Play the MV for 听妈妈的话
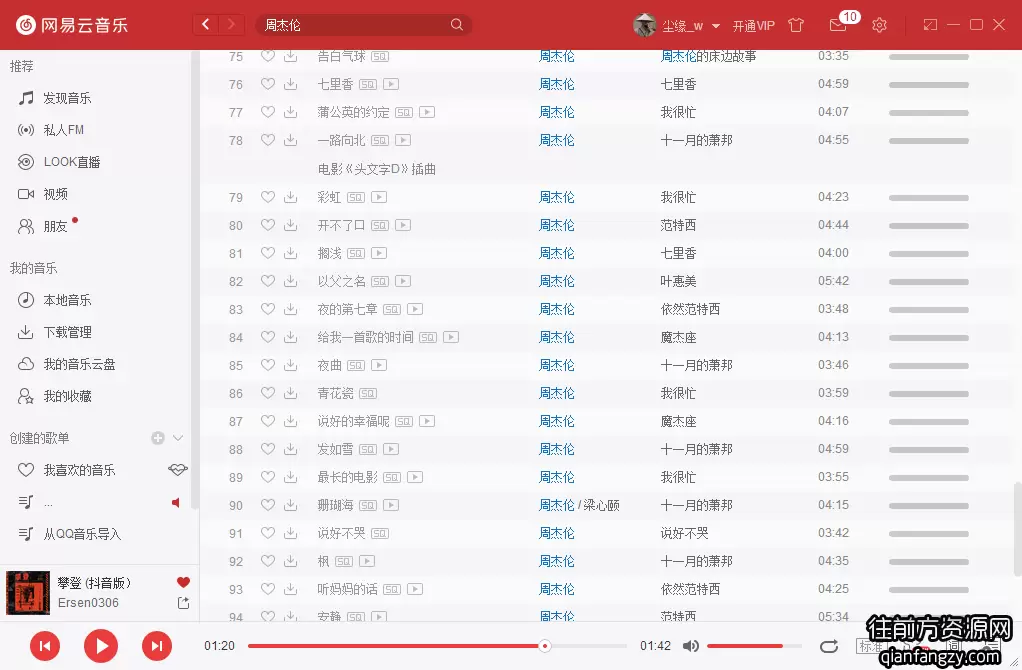The width and height of the screenshot is (1022, 670). (415, 589)
